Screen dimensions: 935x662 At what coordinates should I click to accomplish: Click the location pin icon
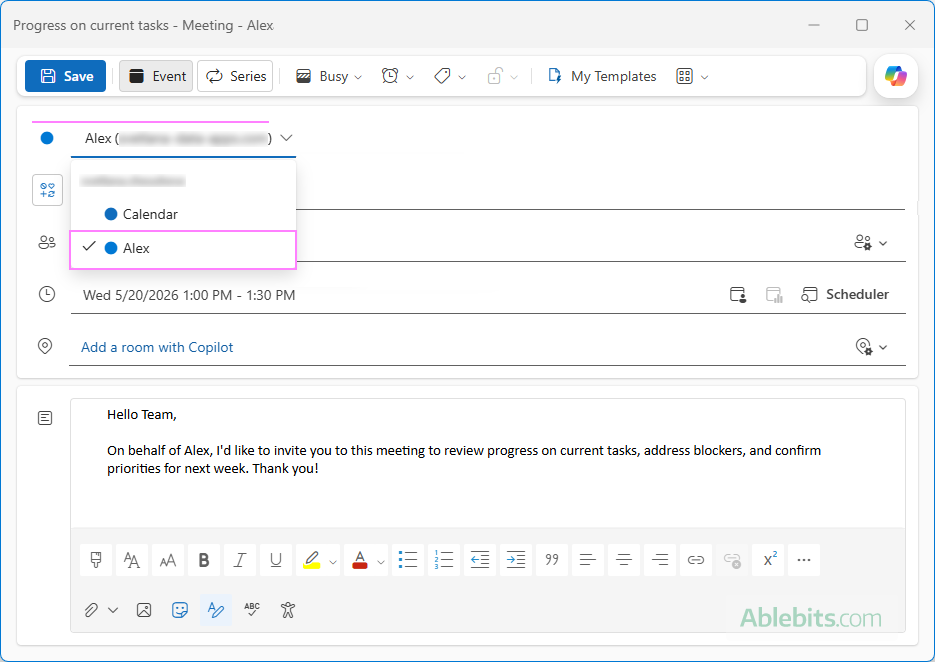click(45, 346)
